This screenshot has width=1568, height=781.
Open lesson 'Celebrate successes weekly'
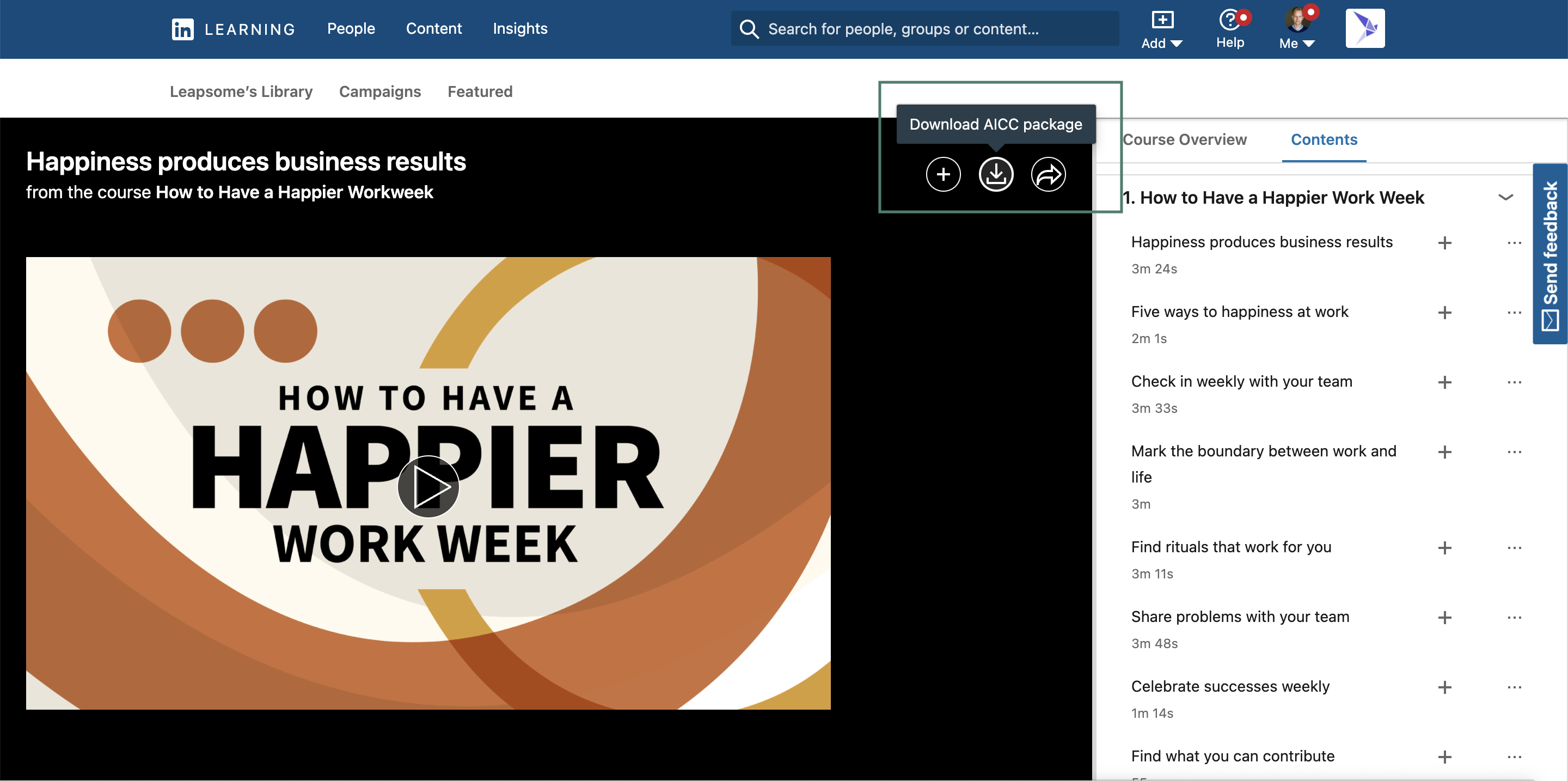pyautogui.click(x=1230, y=687)
